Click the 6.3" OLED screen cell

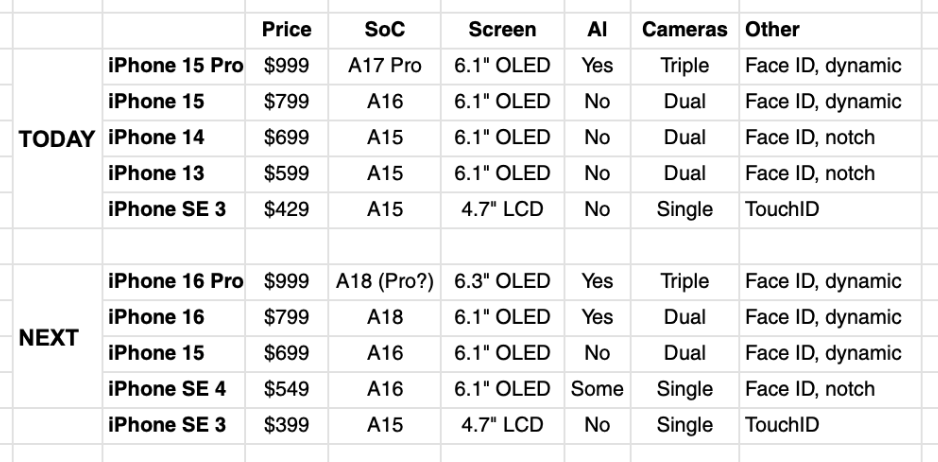[x=502, y=282]
